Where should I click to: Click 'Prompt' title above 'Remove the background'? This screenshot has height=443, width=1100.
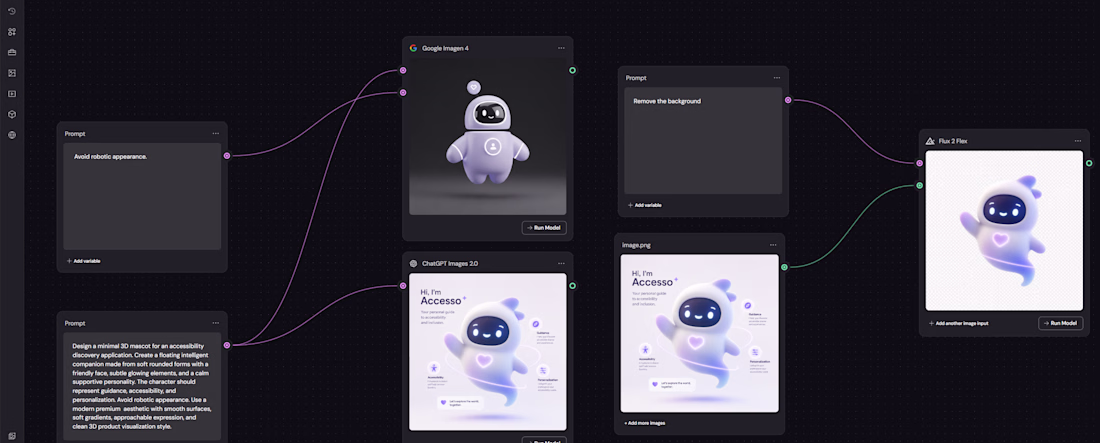click(636, 78)
